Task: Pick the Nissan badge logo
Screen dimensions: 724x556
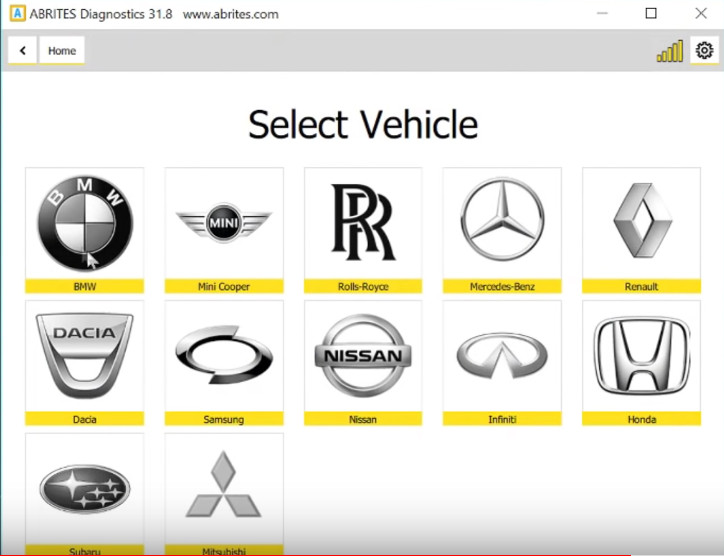Action: point(363,356)
